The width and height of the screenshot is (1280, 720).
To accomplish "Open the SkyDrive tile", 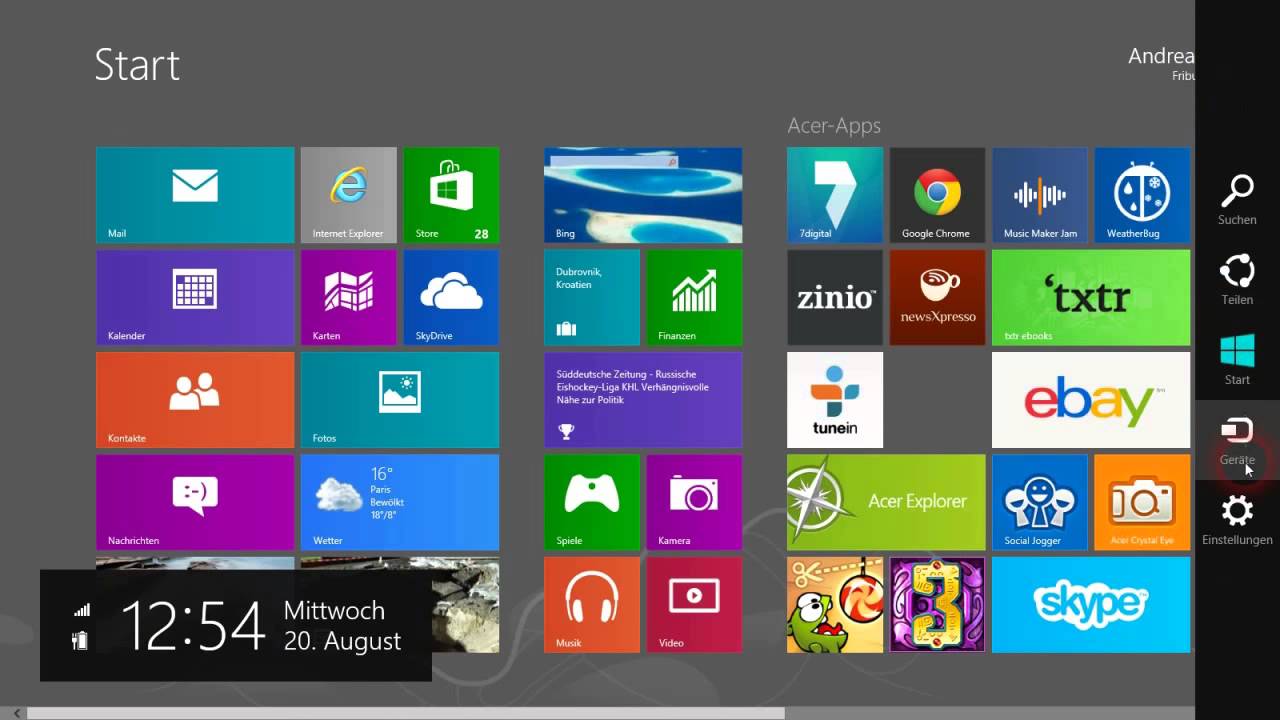I will 451,298.
